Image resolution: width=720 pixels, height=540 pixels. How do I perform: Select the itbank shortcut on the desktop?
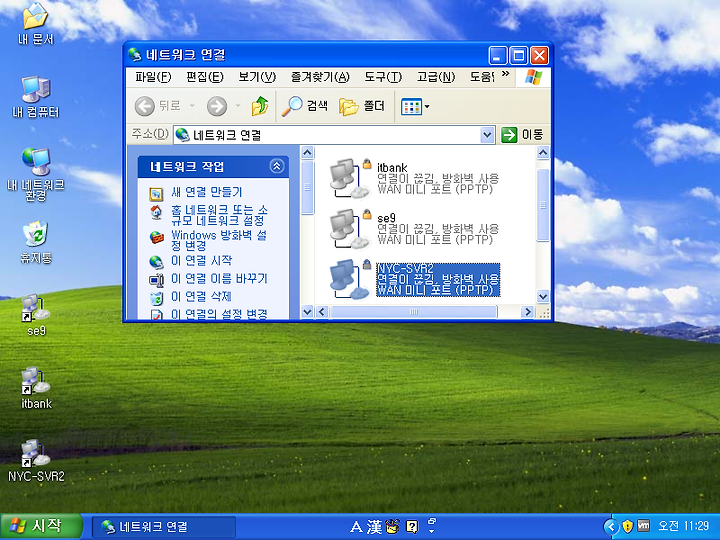[x=36, y=388]
